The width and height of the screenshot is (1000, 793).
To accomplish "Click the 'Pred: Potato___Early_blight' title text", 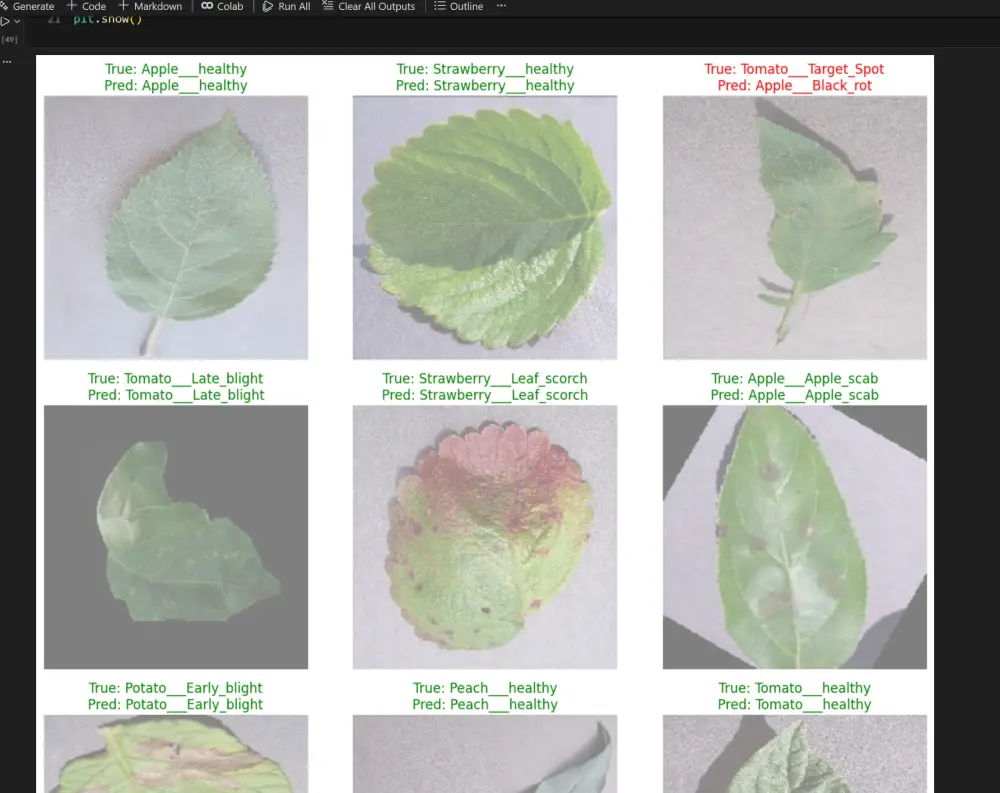I will 175,704.
